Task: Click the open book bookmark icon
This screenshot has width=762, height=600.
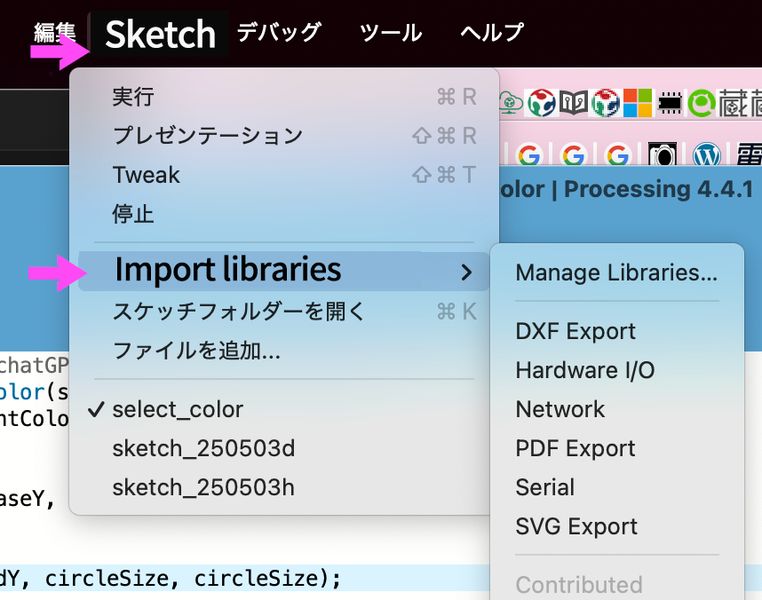Action: point(573,103)
